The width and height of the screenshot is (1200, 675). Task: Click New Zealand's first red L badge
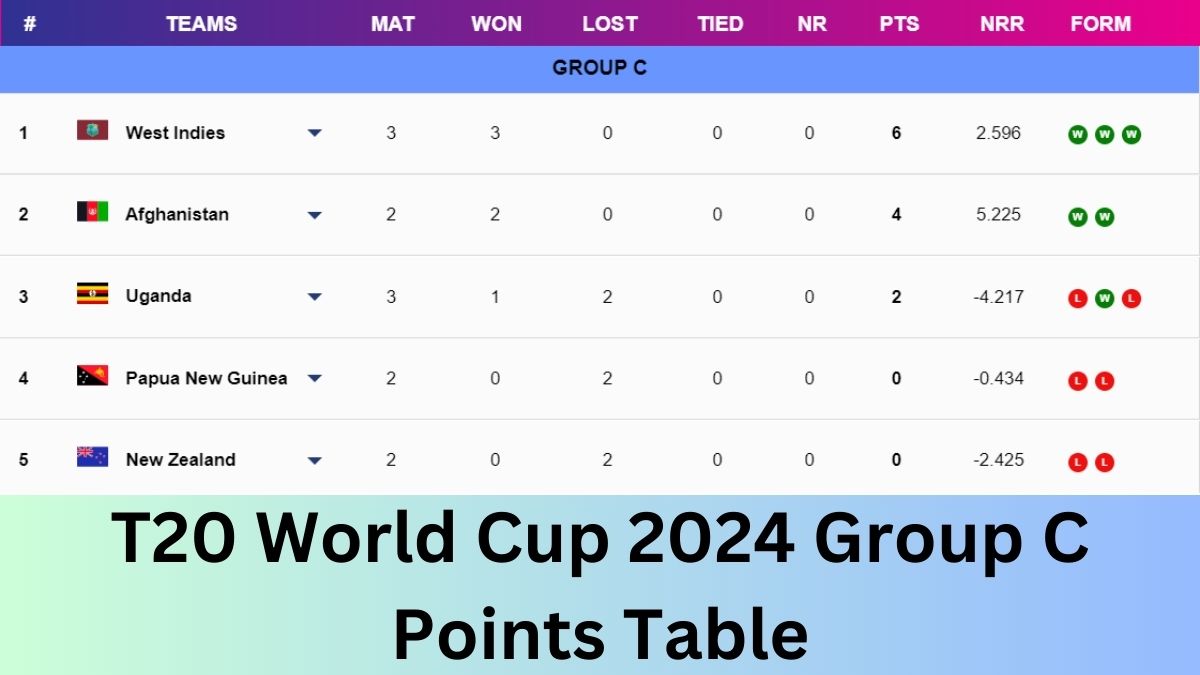(1077, 462)
